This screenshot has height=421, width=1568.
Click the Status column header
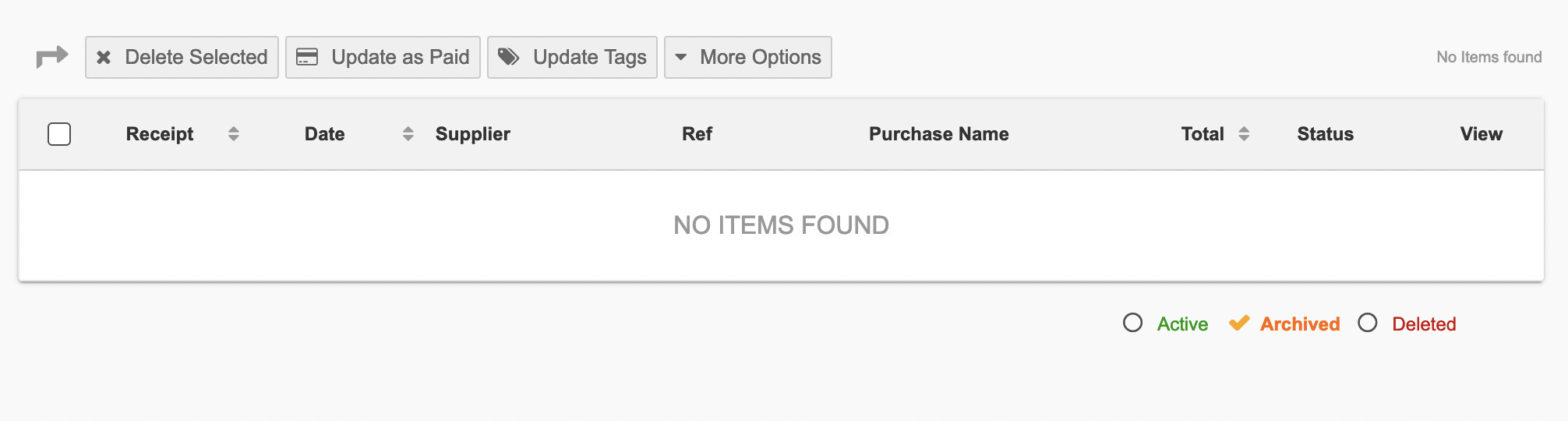click(x=1326, y=134)
